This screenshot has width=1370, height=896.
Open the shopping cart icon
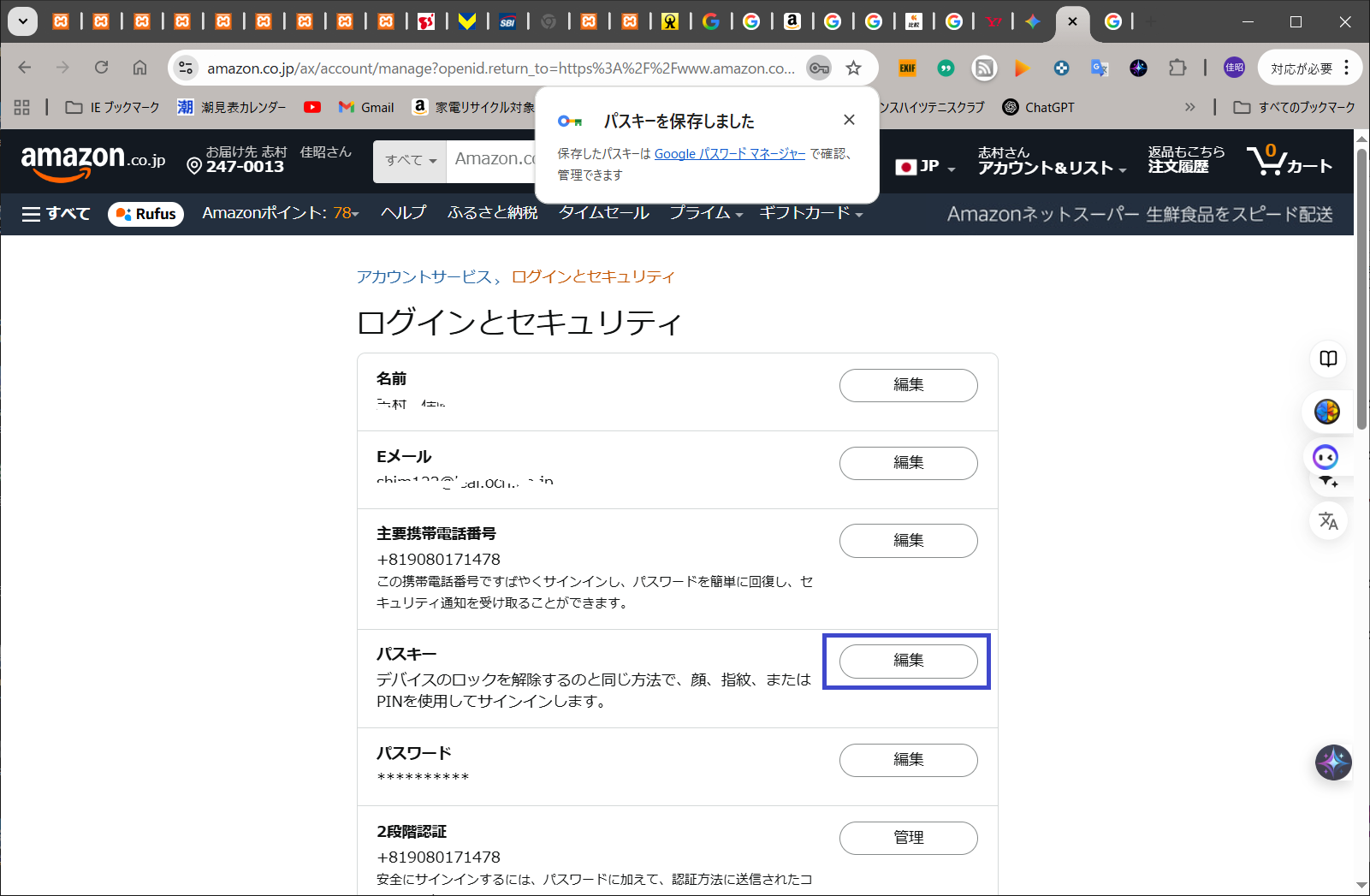1288,161
